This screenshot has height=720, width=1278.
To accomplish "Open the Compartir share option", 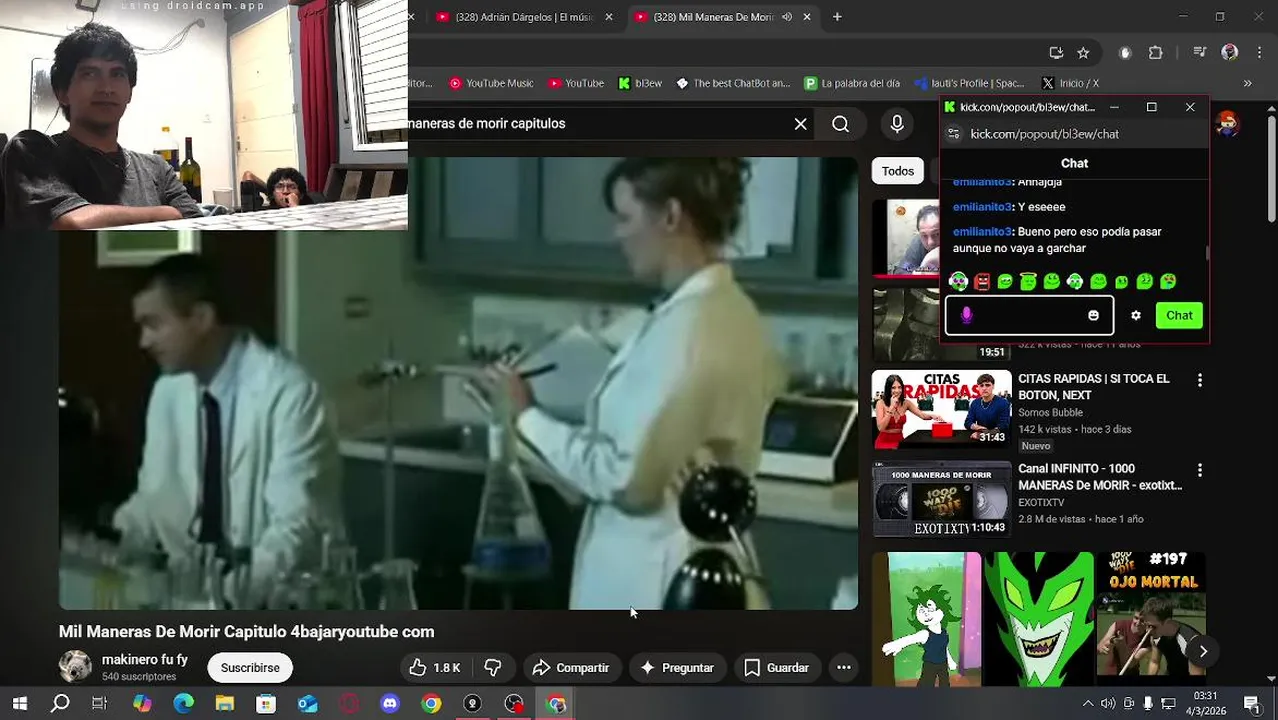I will (570, 668).
